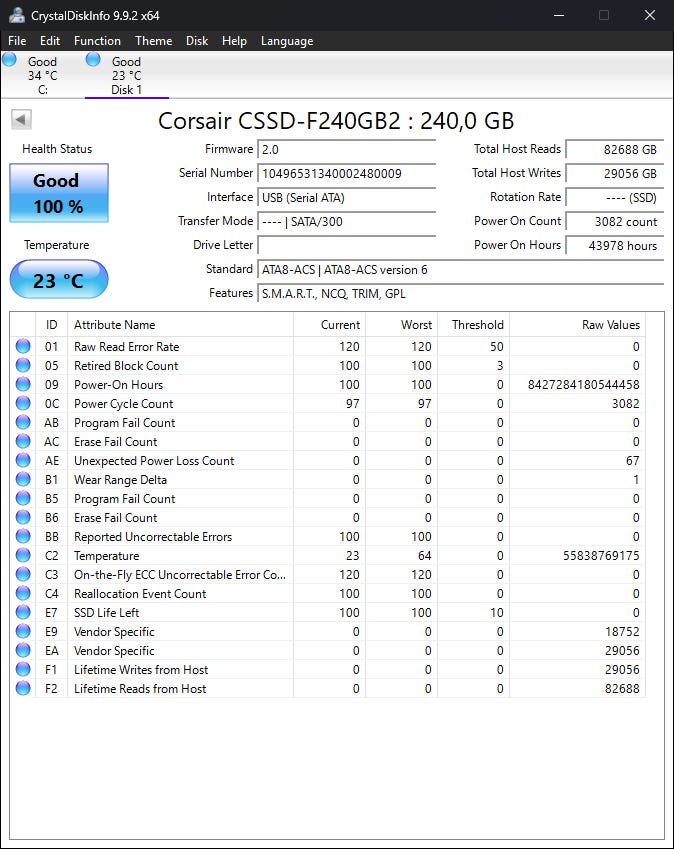Click the Serial Number field
This screenshot has height=849, width=674.
(x=346, y=173)
